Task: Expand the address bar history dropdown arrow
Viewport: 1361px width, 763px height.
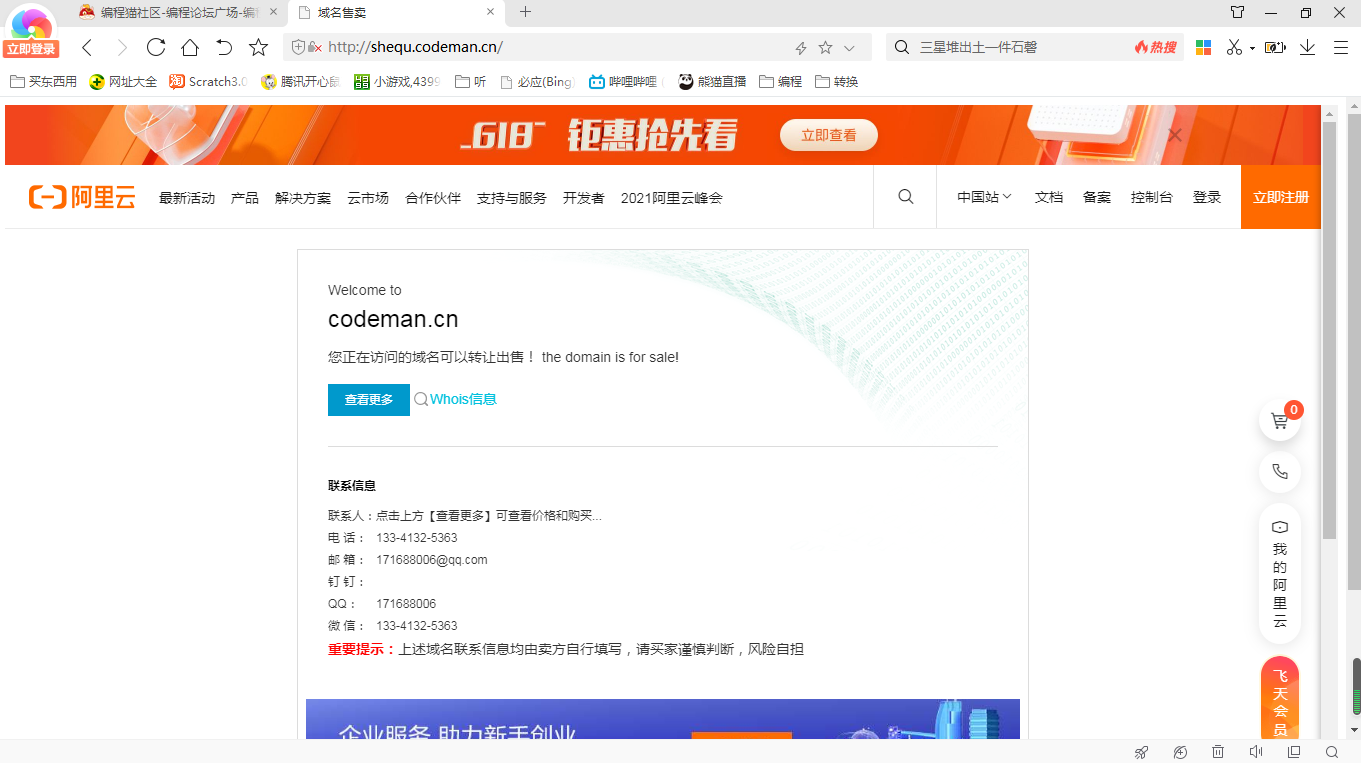Action: click(849, 48)
